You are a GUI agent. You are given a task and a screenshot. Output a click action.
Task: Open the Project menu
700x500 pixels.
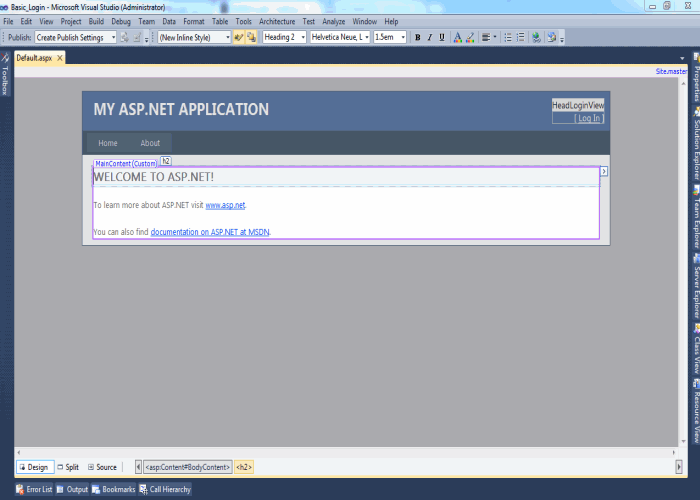71,21
